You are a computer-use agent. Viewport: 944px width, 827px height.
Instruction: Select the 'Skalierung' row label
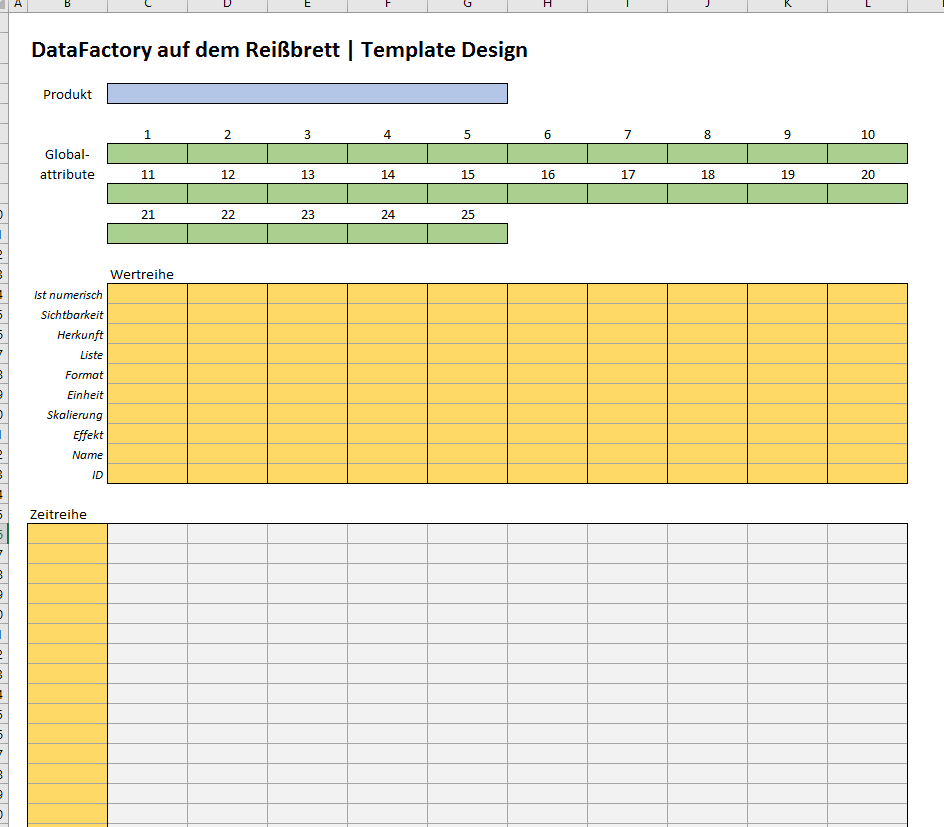pos(74,414)
